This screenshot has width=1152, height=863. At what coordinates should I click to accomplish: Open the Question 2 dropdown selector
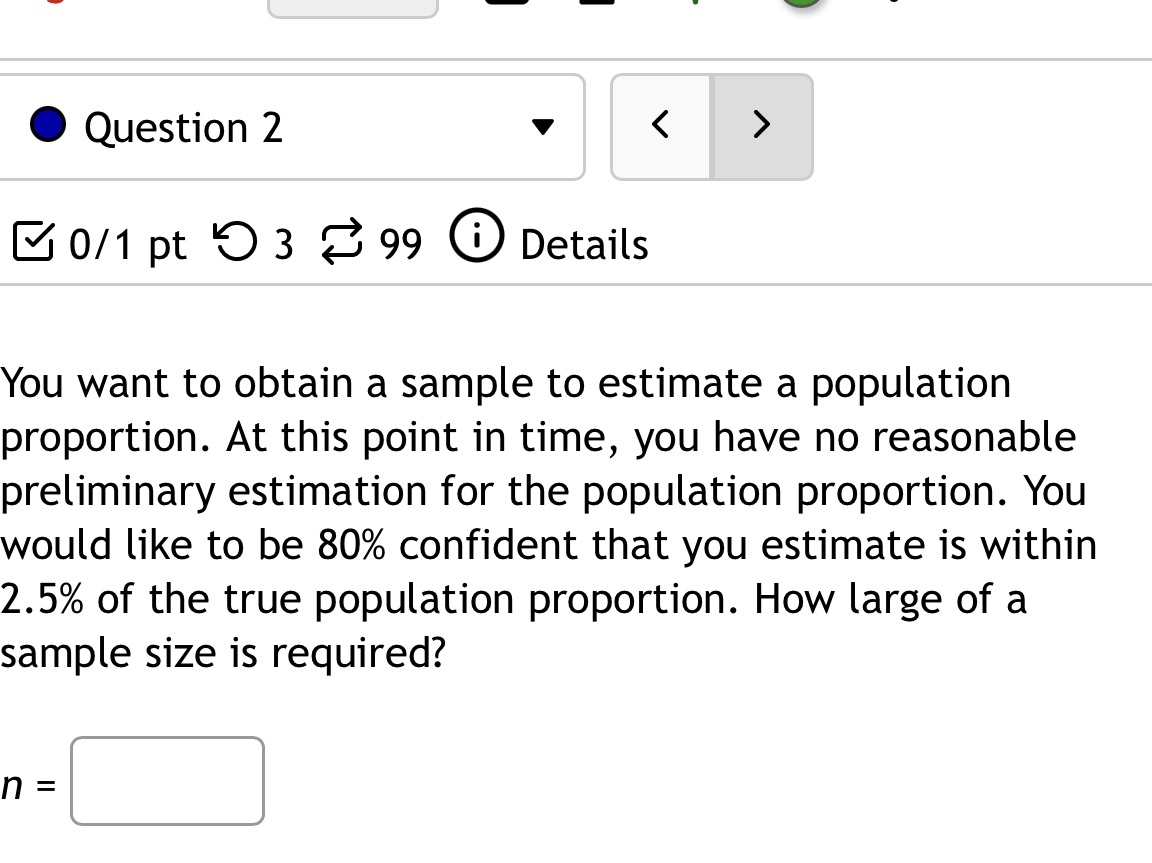(x=293, y=127)
